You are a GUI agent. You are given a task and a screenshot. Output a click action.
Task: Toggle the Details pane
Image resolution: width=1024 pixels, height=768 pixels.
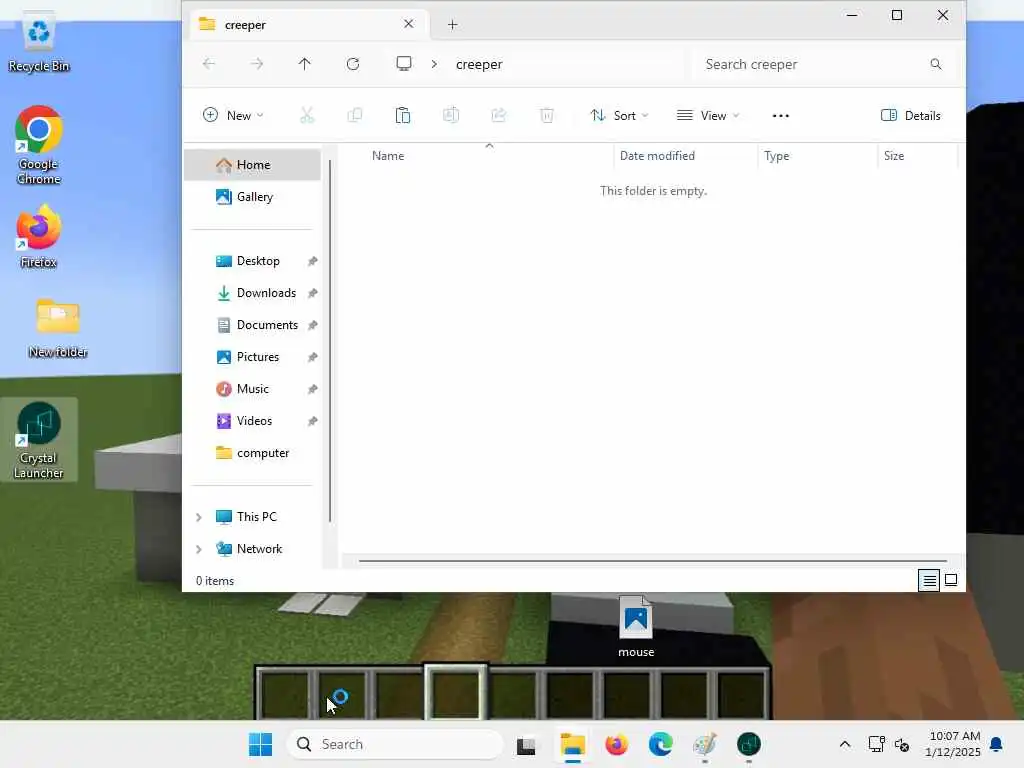pyautogui.click(x=911, y=116)
